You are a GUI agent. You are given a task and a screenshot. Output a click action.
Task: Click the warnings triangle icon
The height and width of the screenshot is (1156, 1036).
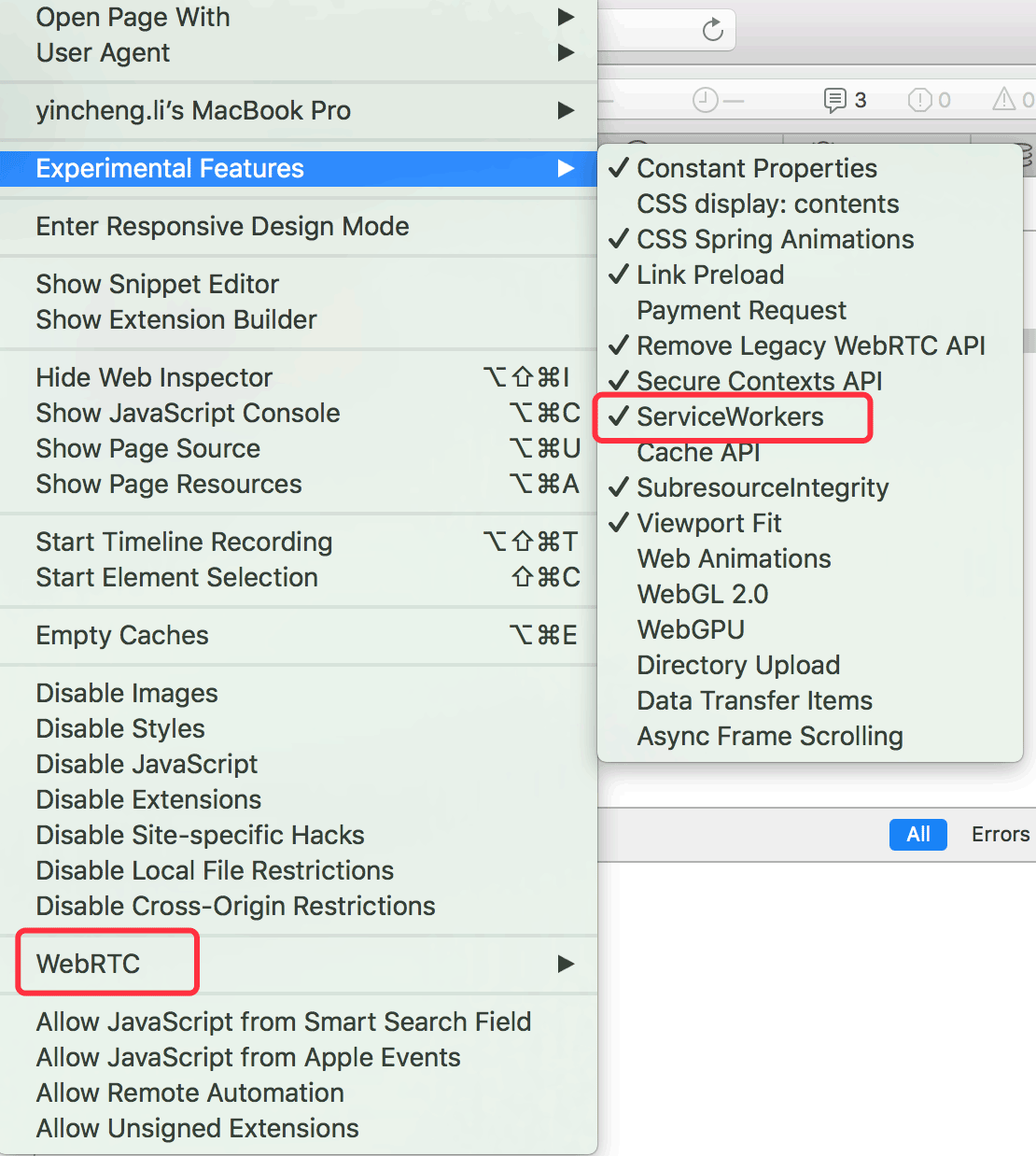pos(1004,98)
